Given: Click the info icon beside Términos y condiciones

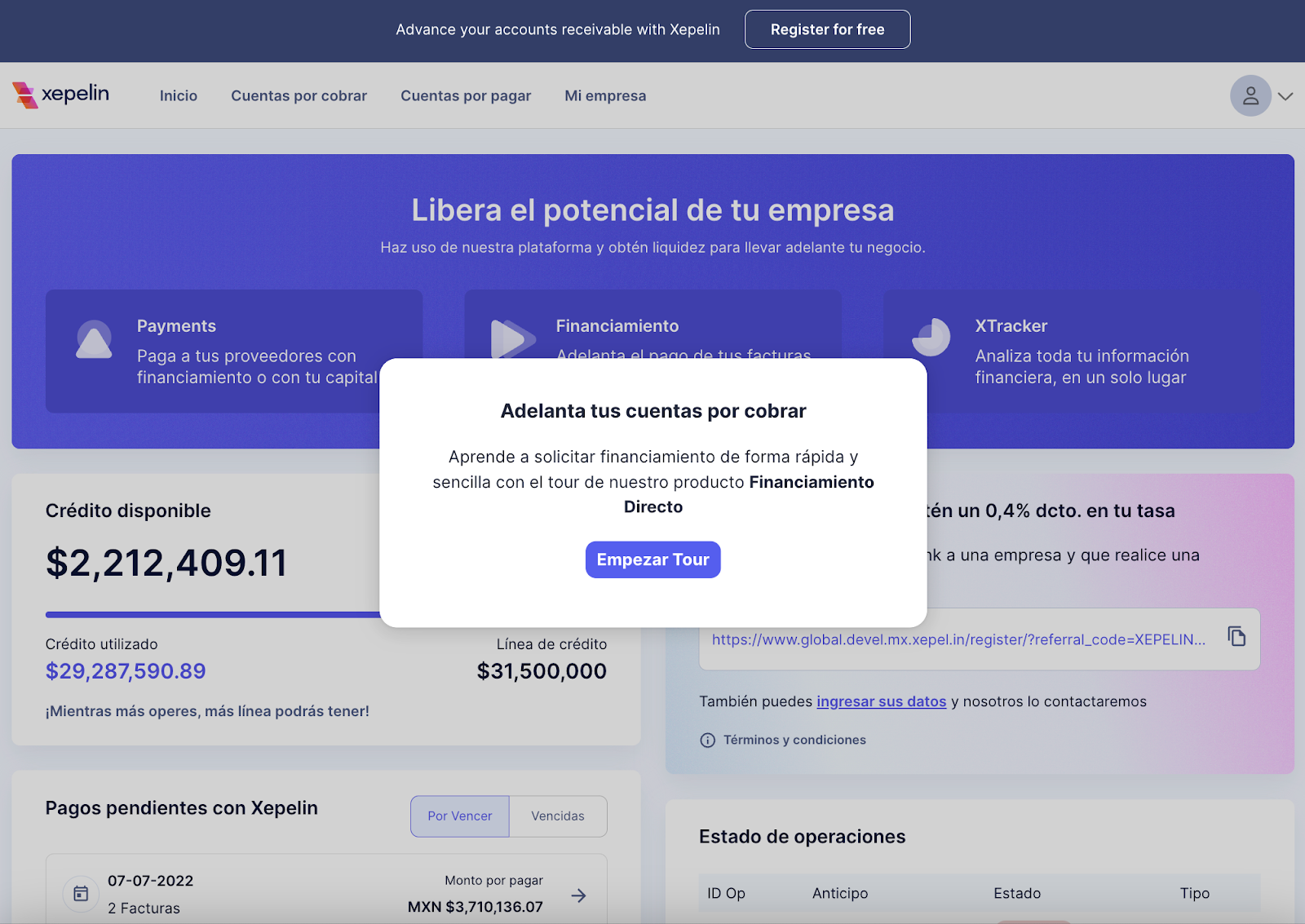Looking at the screenshot, I should 707,741.
